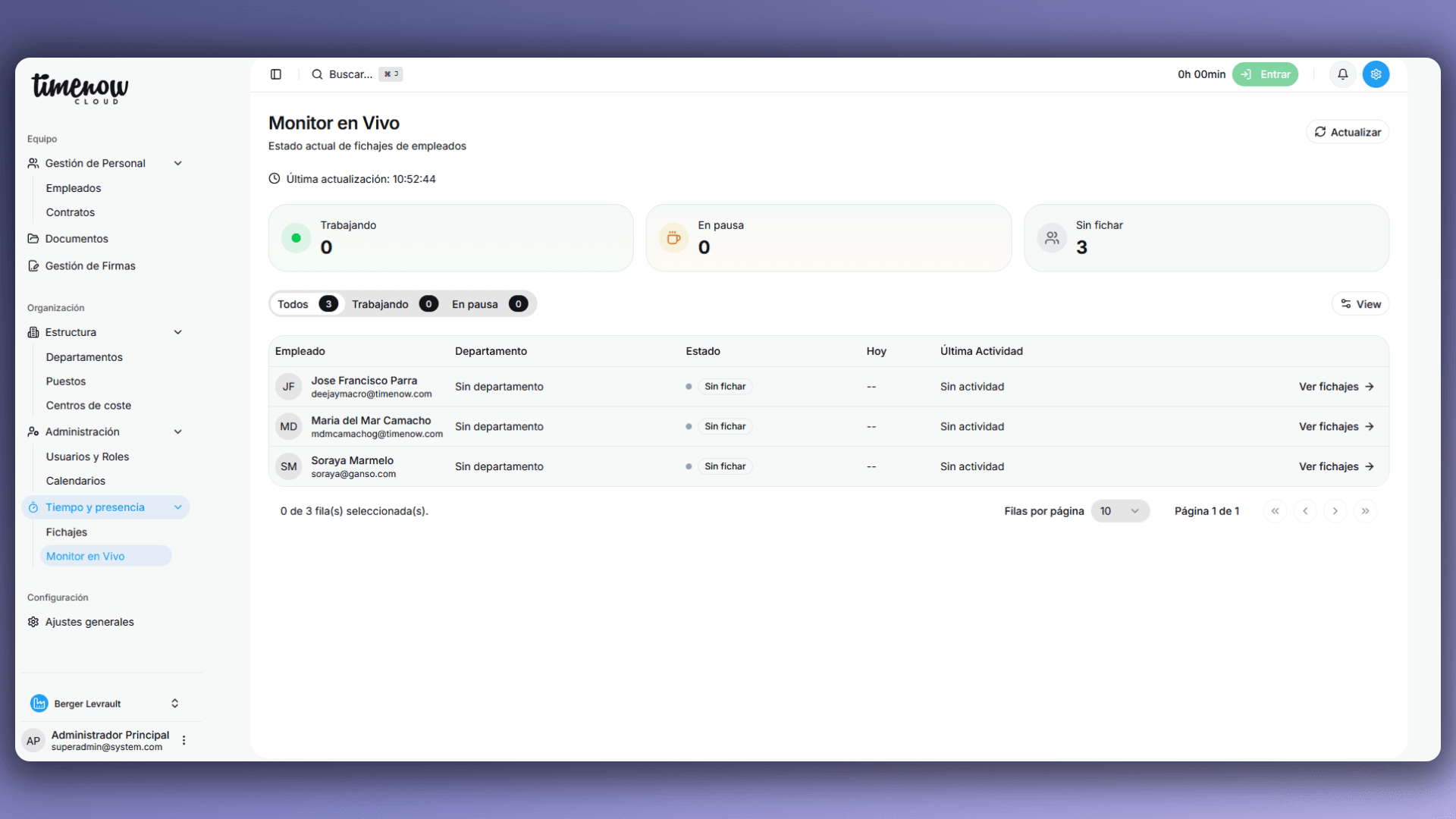Click the blue settings gear icon
The image size is (1456, 819).
[1376, 74]
